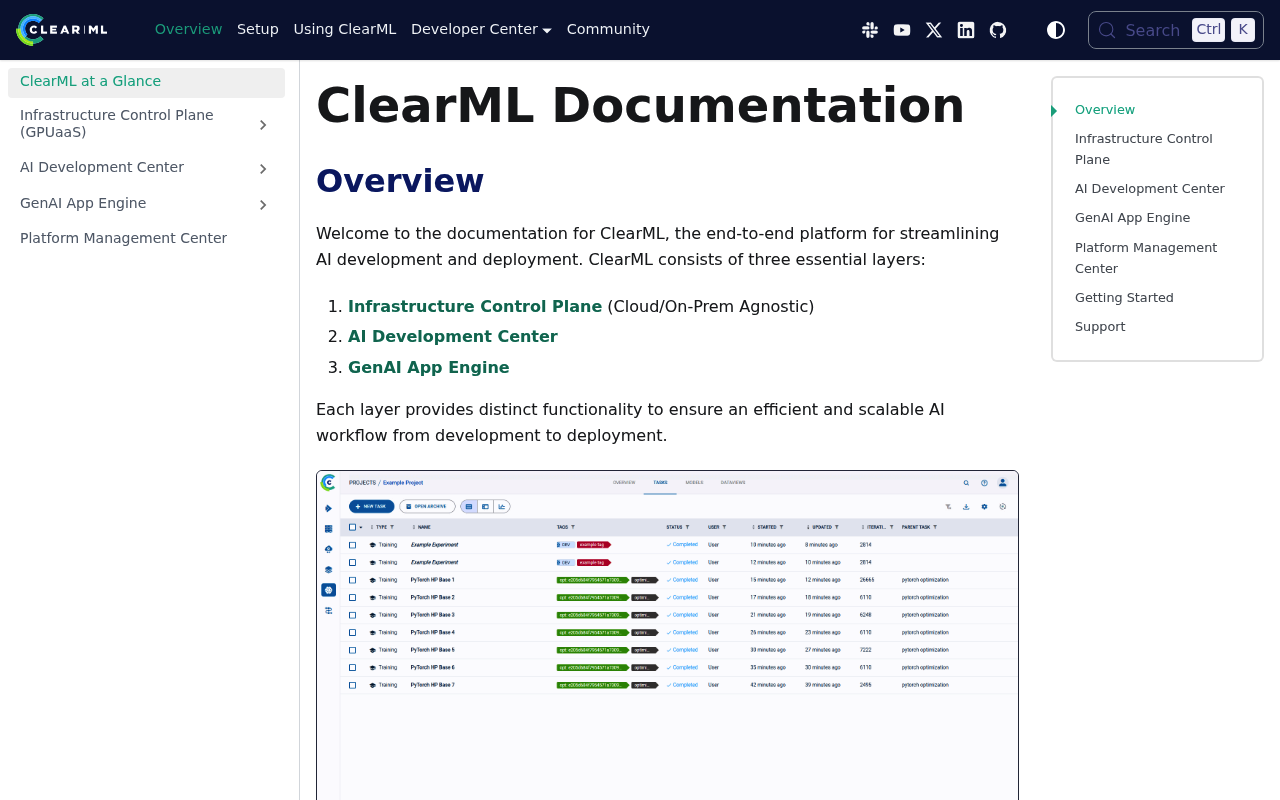This screenshot has height=800, width=1280.
Task: Follow the GenAI App Engine body link
Action: pos(429,368)
